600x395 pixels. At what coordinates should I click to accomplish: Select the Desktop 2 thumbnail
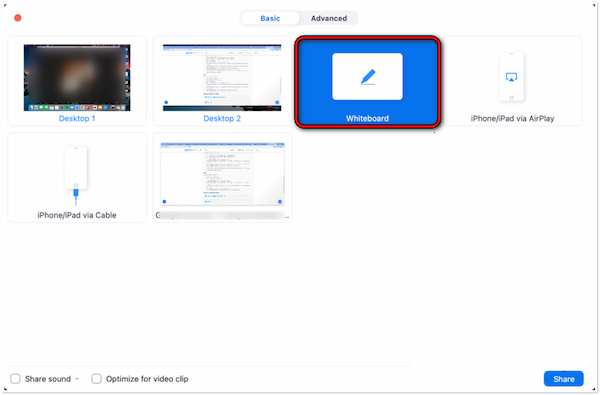click(x=222, y=78)
